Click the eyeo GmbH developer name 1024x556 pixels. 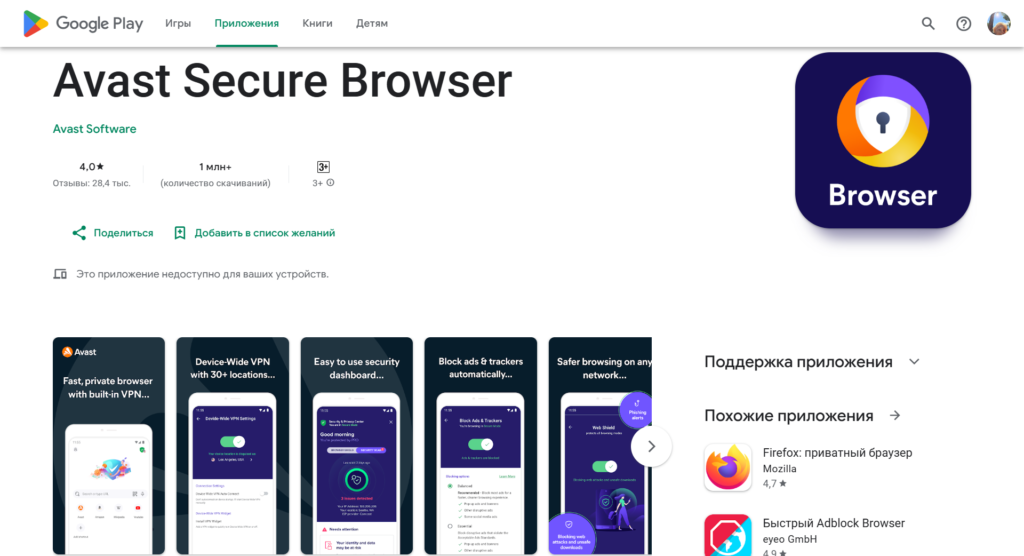tap(790, 539)
